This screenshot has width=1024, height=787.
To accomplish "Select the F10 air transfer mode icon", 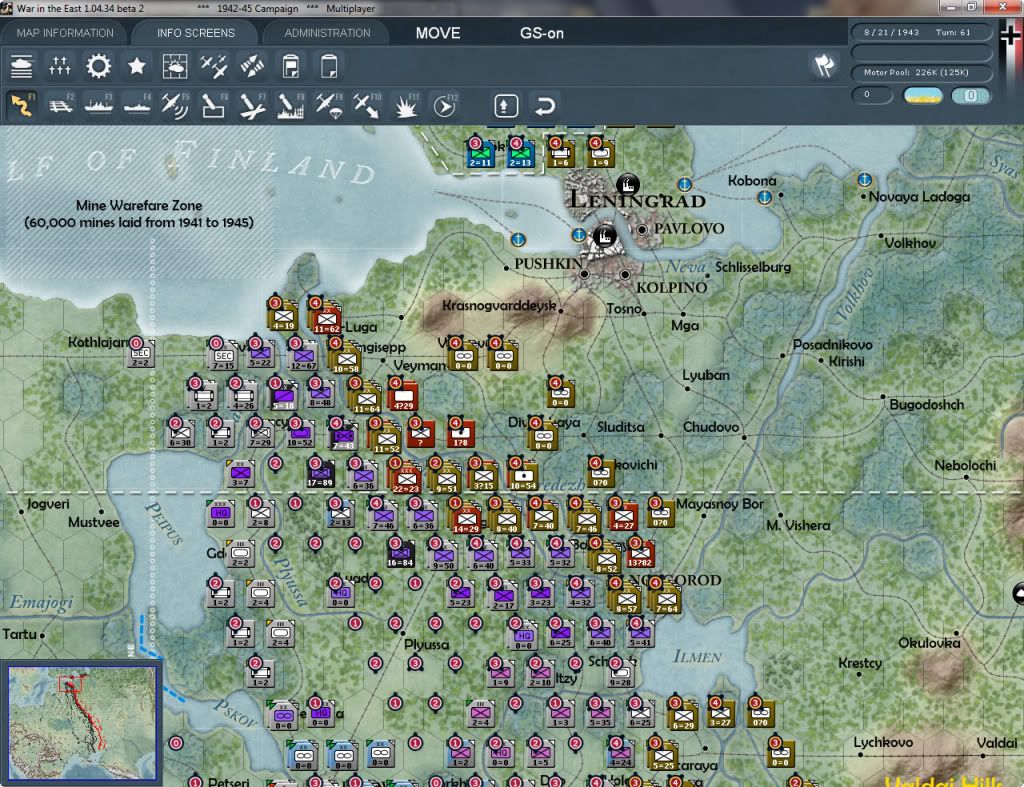I will (x=366, y=105).
